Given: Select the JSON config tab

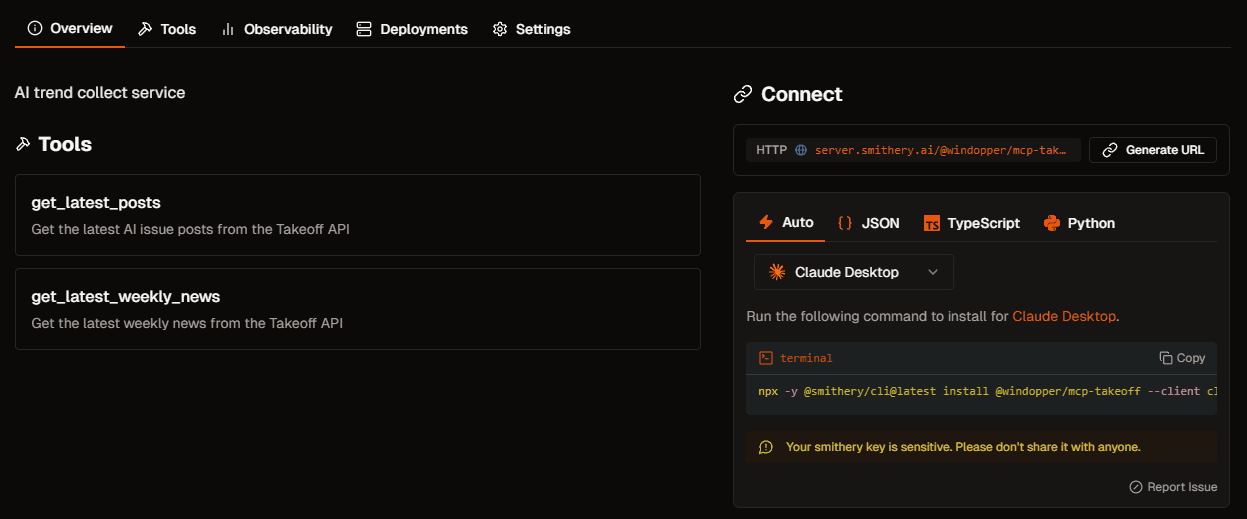Looking at the screenshot, I should click(868, 223).
